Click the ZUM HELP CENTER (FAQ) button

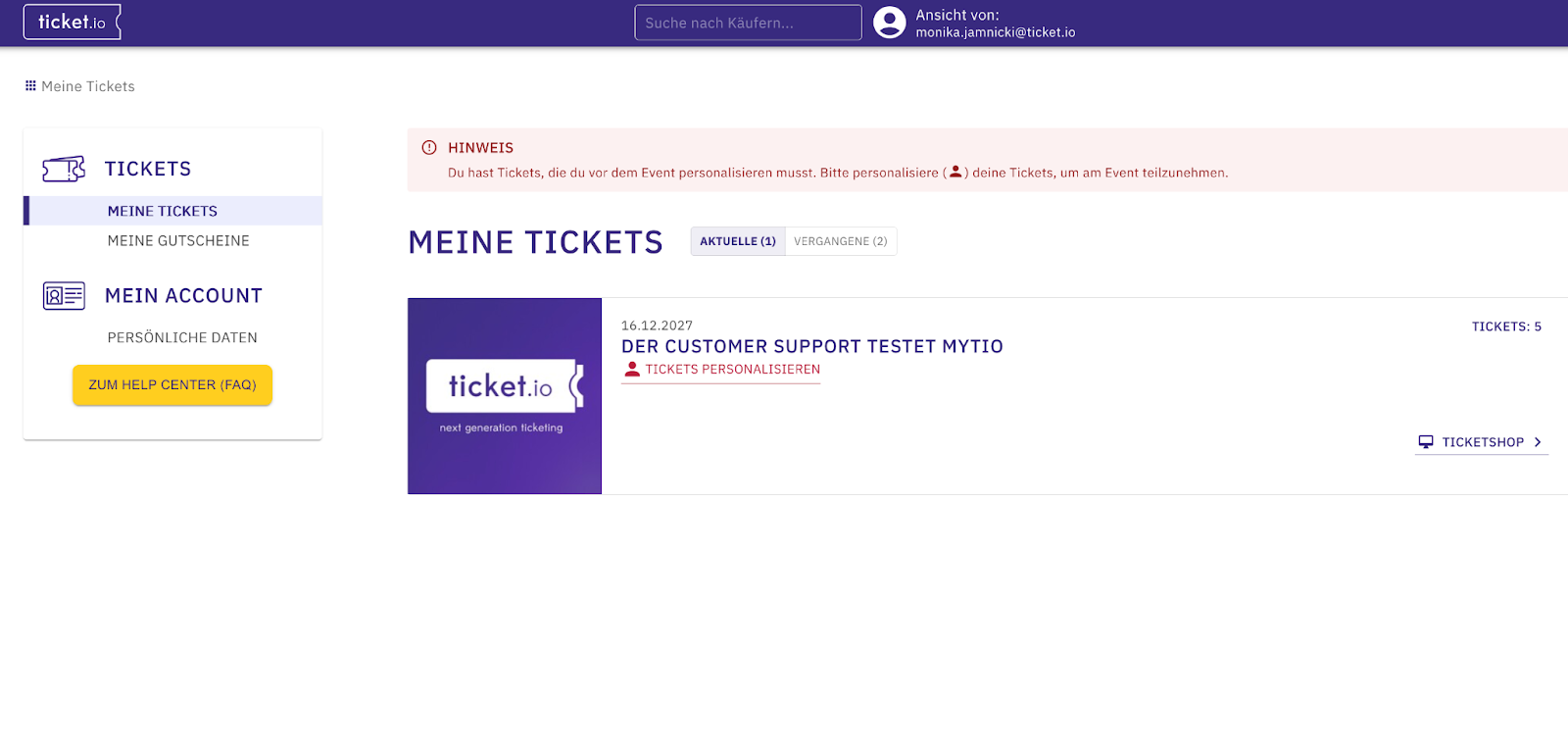[x=171, y=384]
